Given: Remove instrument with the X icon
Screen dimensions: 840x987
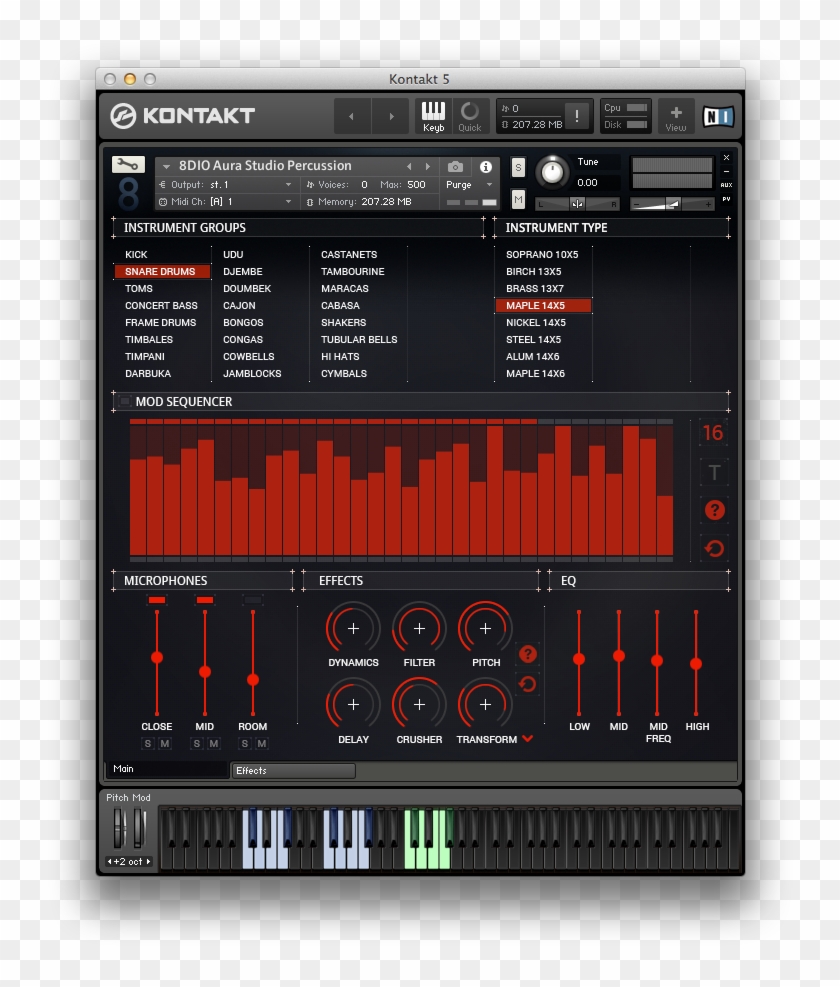Looking at the screenshot, I should [x=726, y=157].
